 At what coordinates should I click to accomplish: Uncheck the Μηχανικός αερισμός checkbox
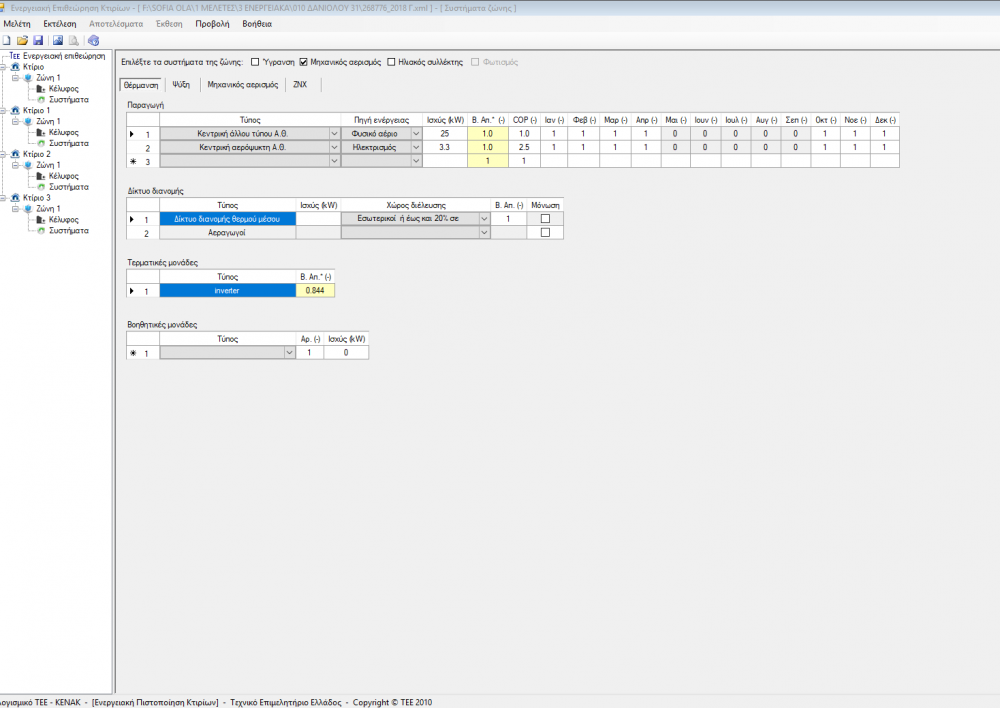[x=304, y=62]
